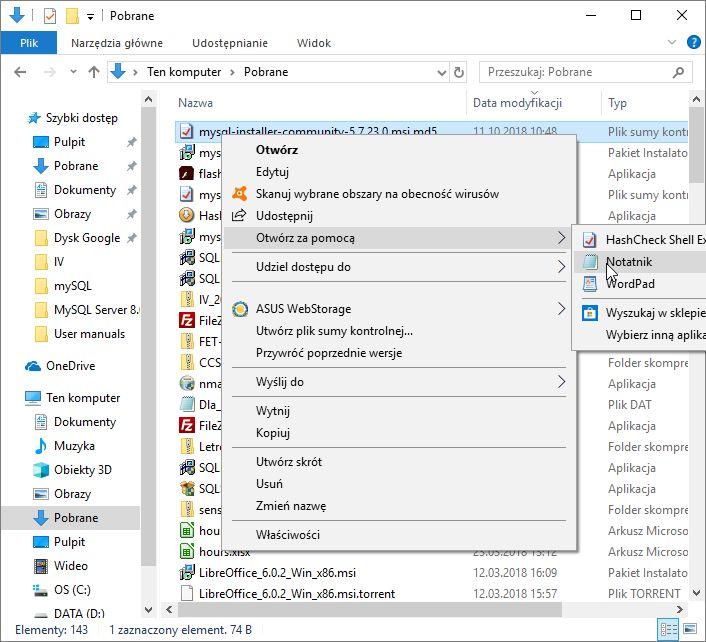This screenshot has height=642, width=706.
Task: Open Obiekty 3D in navigation pane
Action: [x=82, y=470]
